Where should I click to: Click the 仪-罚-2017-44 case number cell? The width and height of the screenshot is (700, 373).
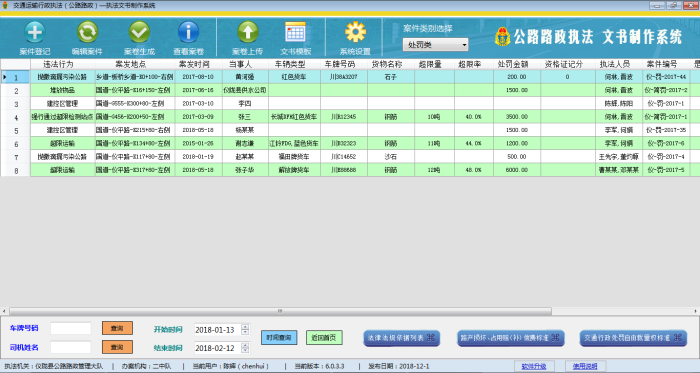666,77
